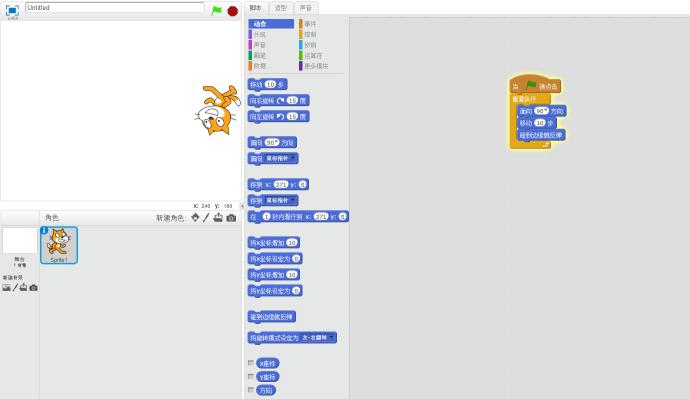The image size is (690, 399).
Task: Choose new sprite from library icon
Action: tap(195, 217)
